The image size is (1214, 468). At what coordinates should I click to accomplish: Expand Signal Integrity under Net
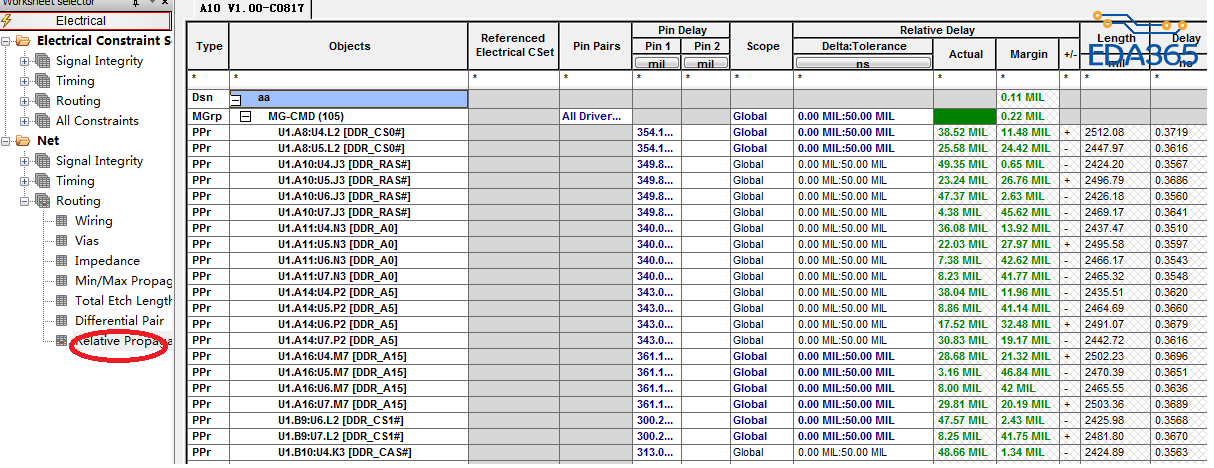[x=25, y=161]
